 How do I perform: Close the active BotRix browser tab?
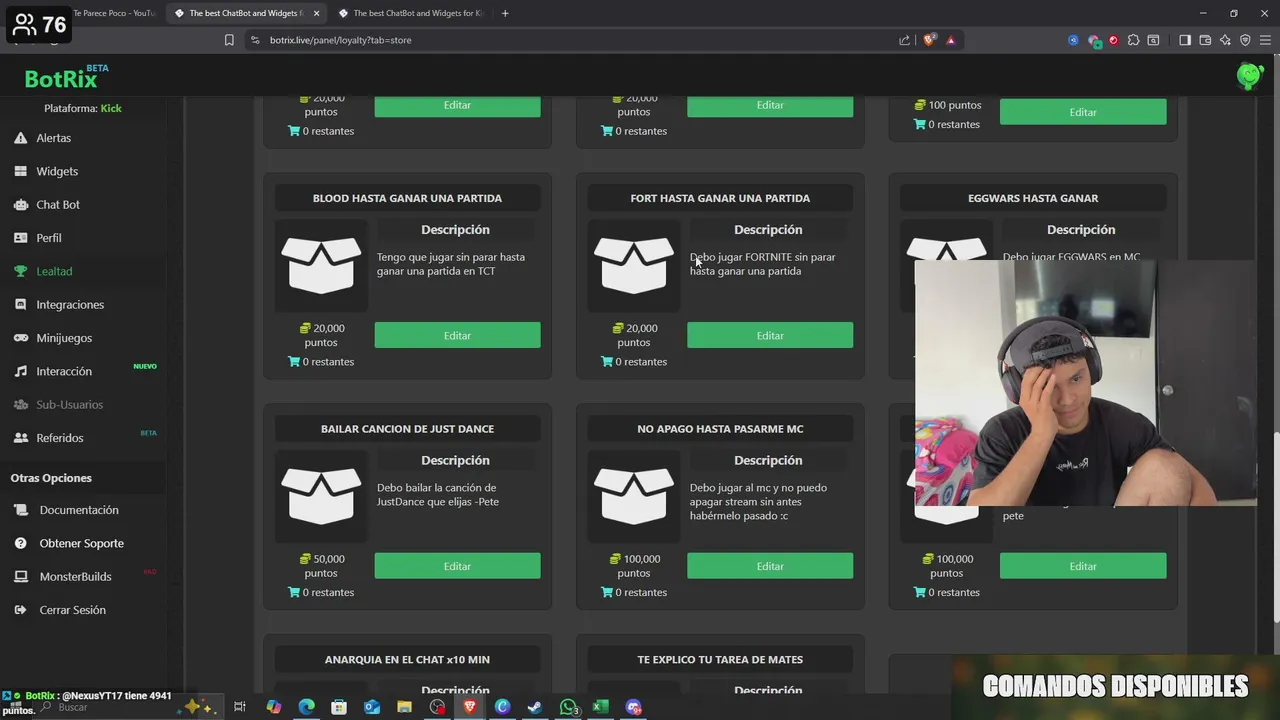pyautogui.click(x=317, y=13)
